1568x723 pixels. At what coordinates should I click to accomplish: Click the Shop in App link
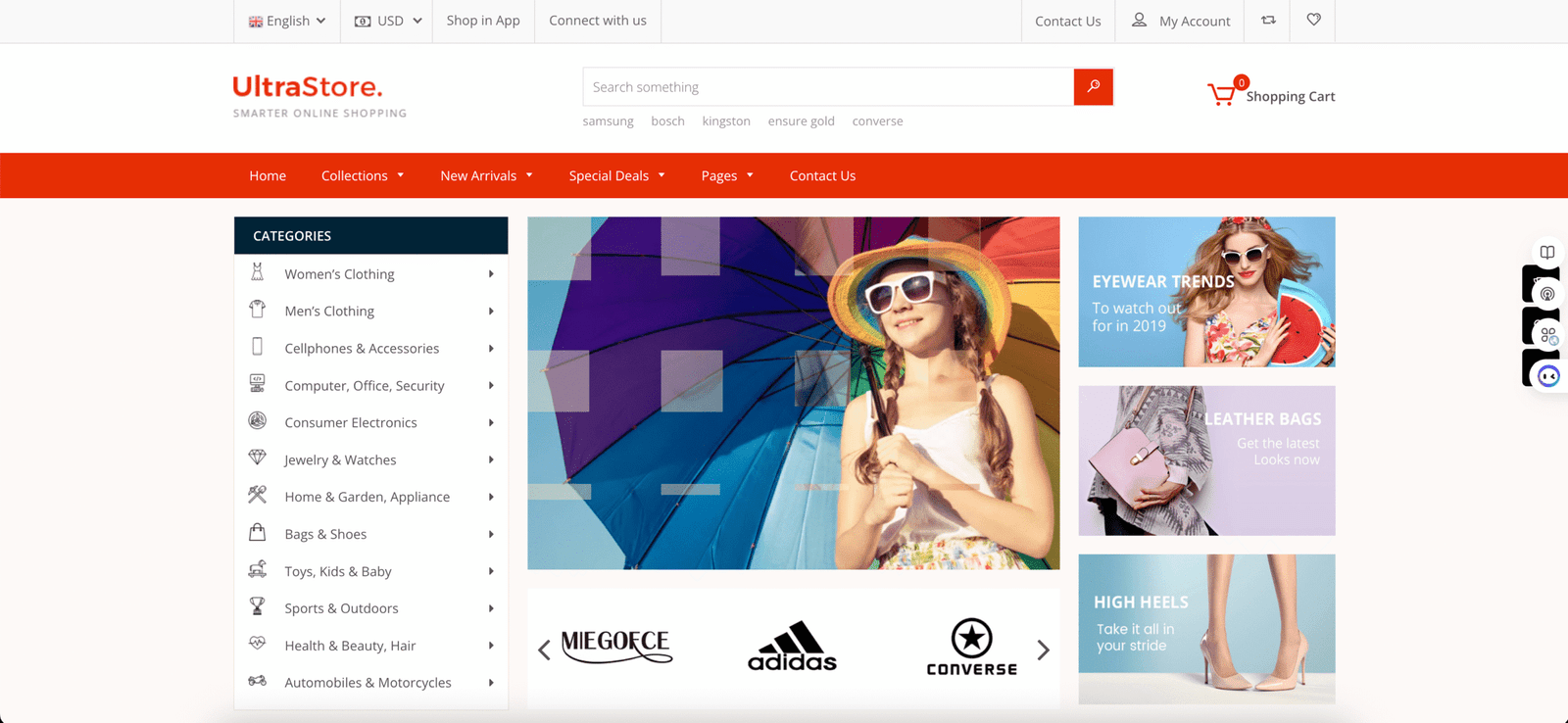483,21
